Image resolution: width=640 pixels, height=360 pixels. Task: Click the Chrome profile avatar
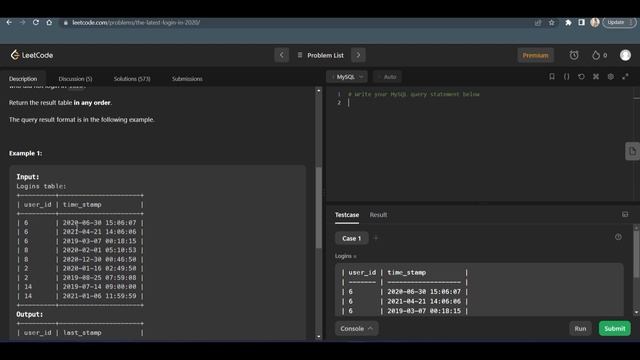(x=595, y=22)
